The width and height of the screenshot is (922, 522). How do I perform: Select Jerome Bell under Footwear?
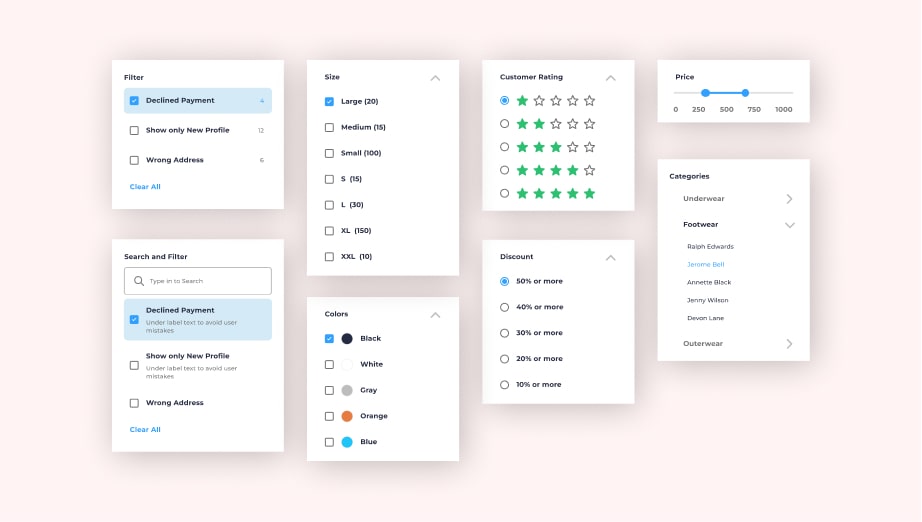point(706,265)
